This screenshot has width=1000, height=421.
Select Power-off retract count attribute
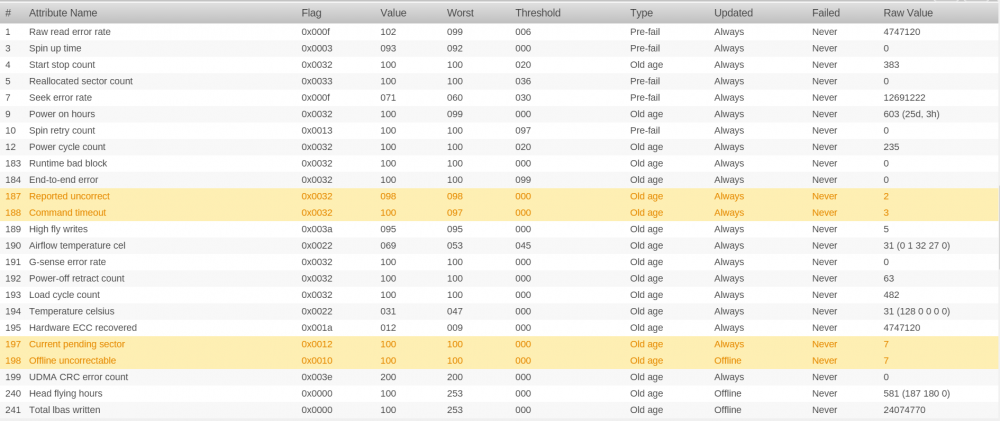tap(500, 279)
